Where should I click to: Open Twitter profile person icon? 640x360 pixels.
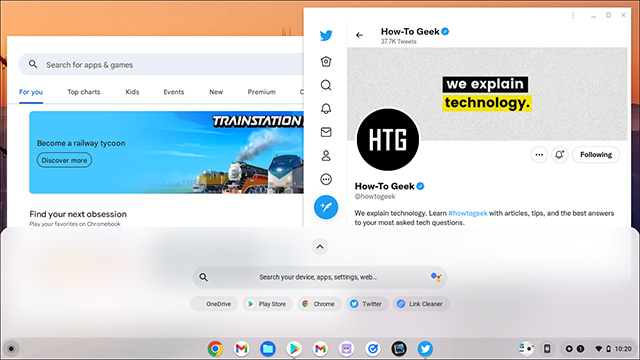click(x=326, y=156)
